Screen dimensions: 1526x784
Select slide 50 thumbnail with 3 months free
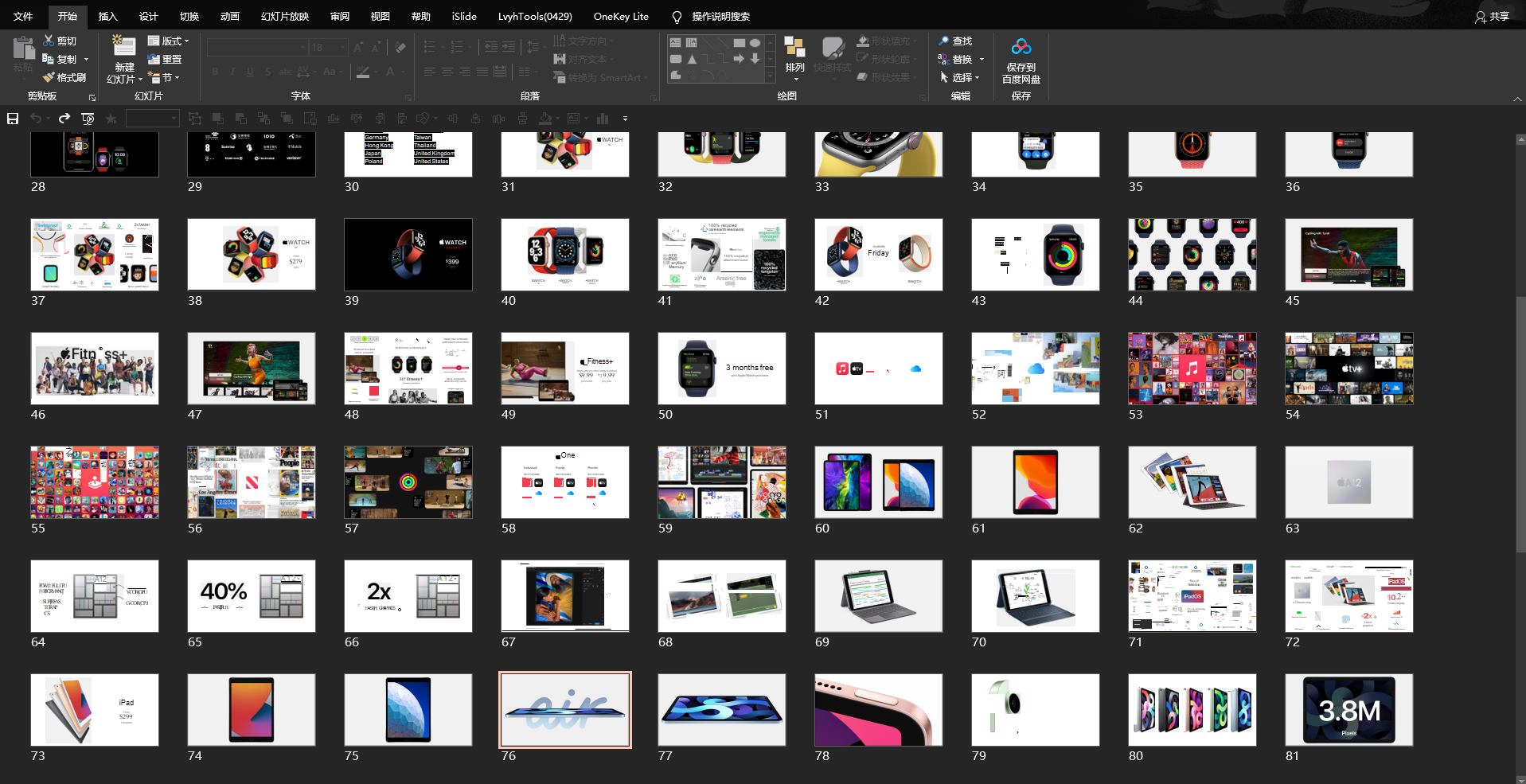721,369
